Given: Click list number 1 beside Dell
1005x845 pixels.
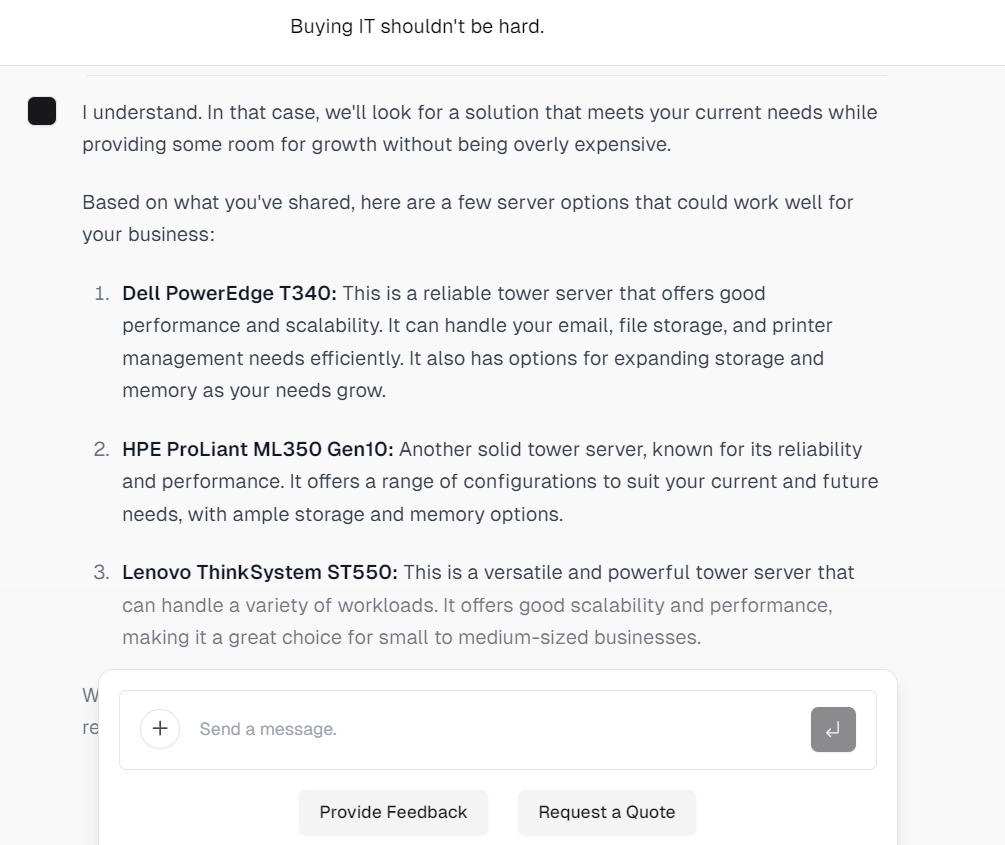Looking at the screenshot, I should tap(101, 293).
